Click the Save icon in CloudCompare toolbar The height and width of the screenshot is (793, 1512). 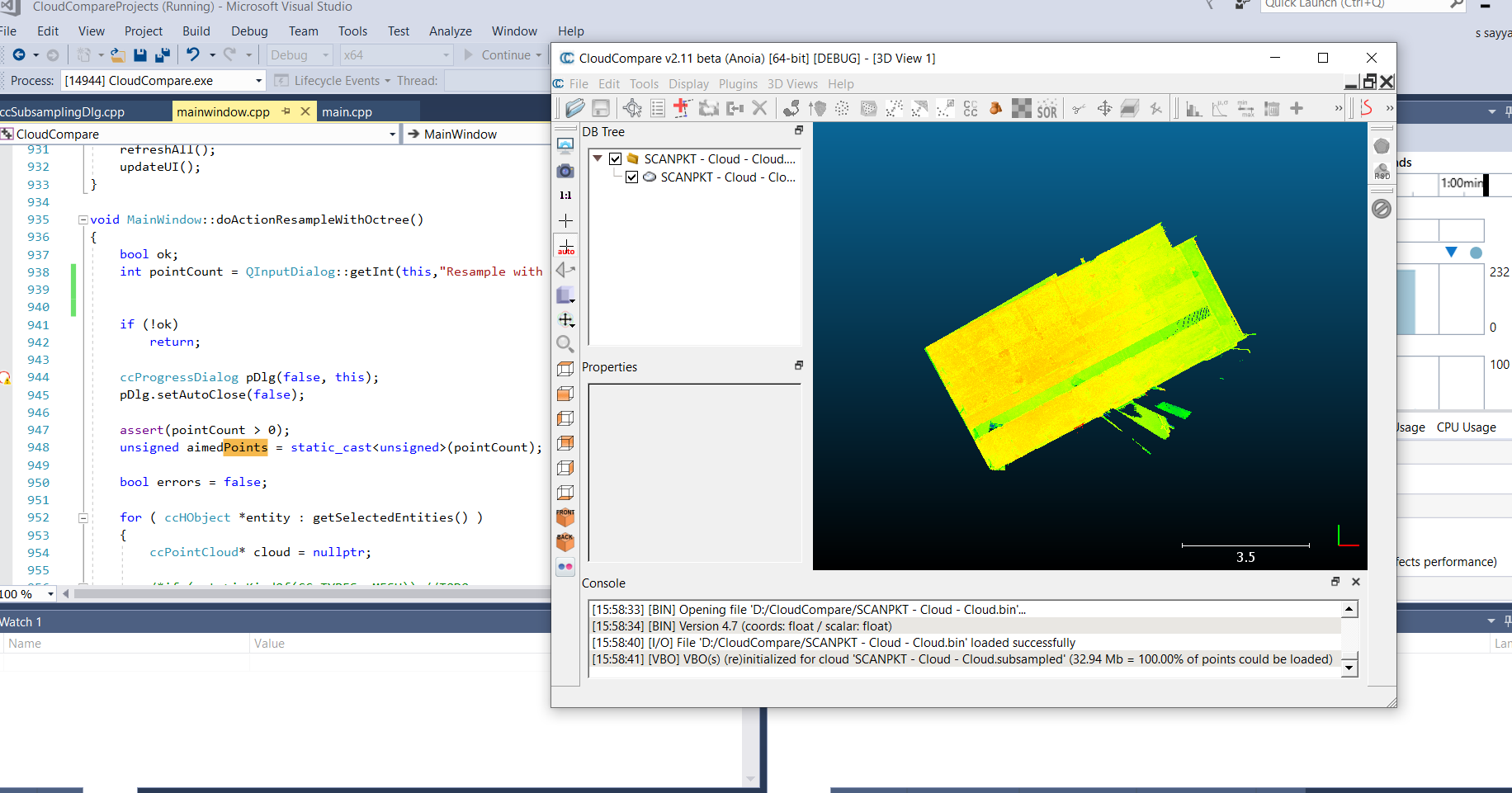[601, 108]
